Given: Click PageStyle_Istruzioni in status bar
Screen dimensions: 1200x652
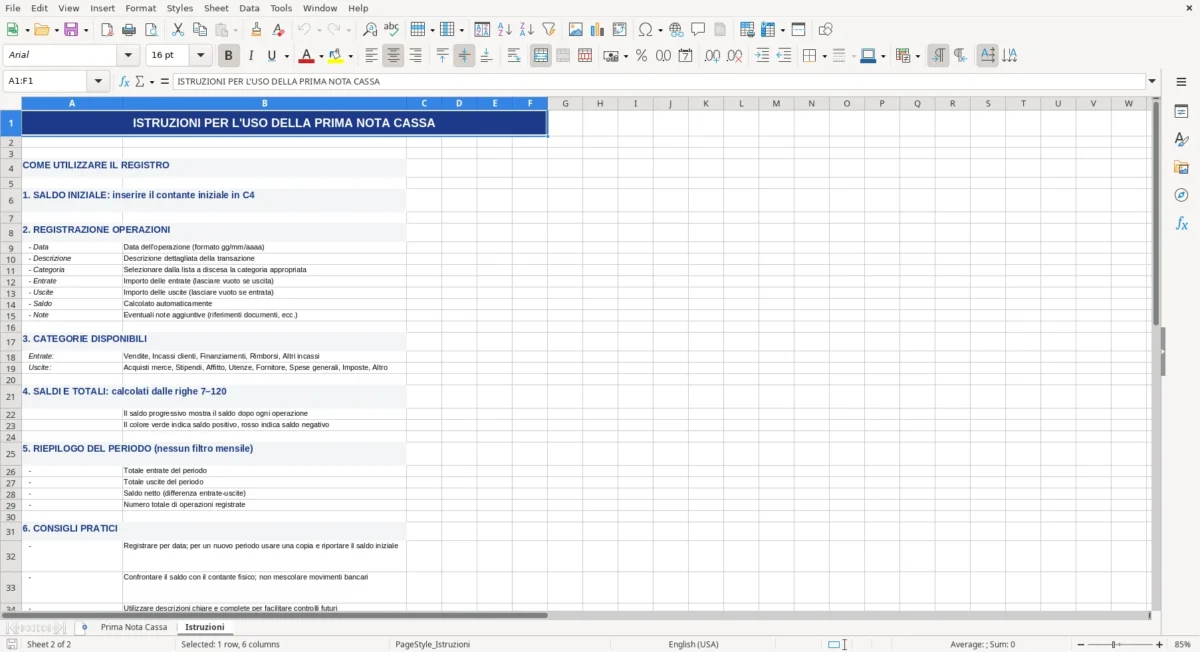Looking at the screenshot, I should 433,644.
